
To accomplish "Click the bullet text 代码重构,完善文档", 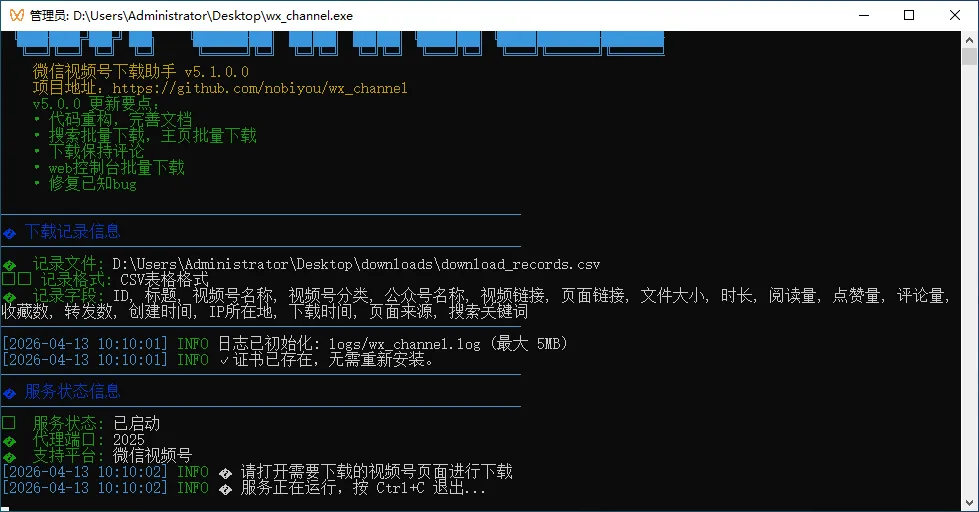I will click(x=120, y=120).
